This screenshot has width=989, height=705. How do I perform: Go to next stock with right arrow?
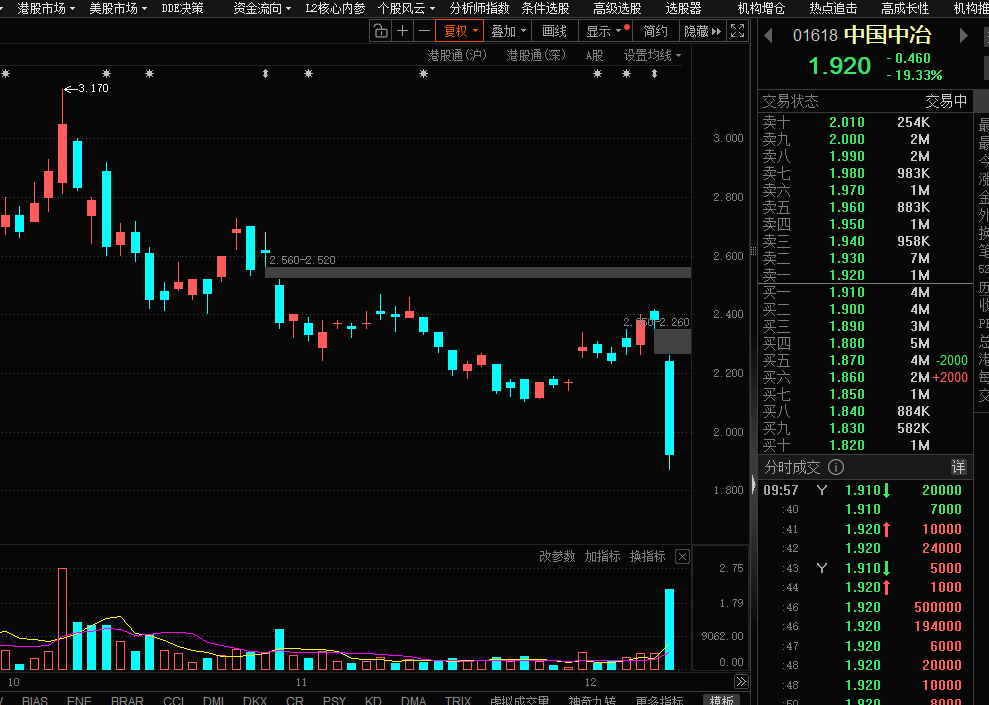(964, 36)
